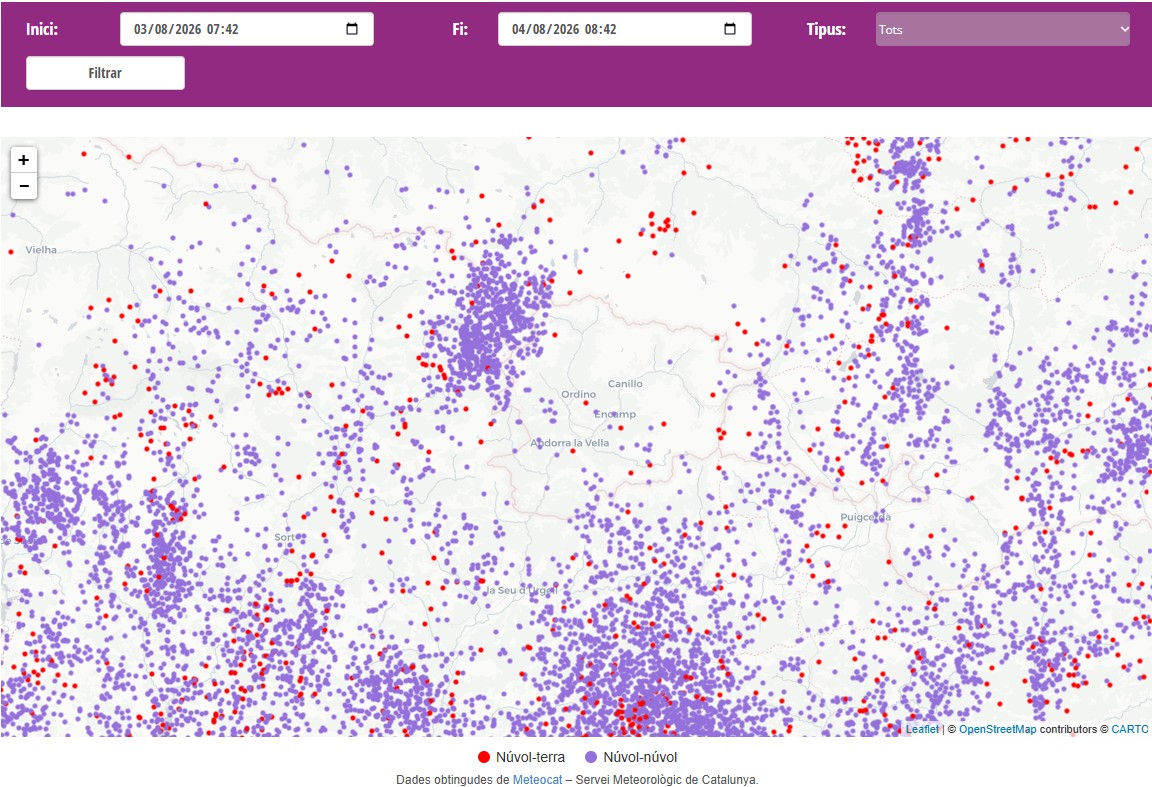1152x787 pixels.
Task: Click the la Seu d'Urgell map label
Action: tap(522, 590)
